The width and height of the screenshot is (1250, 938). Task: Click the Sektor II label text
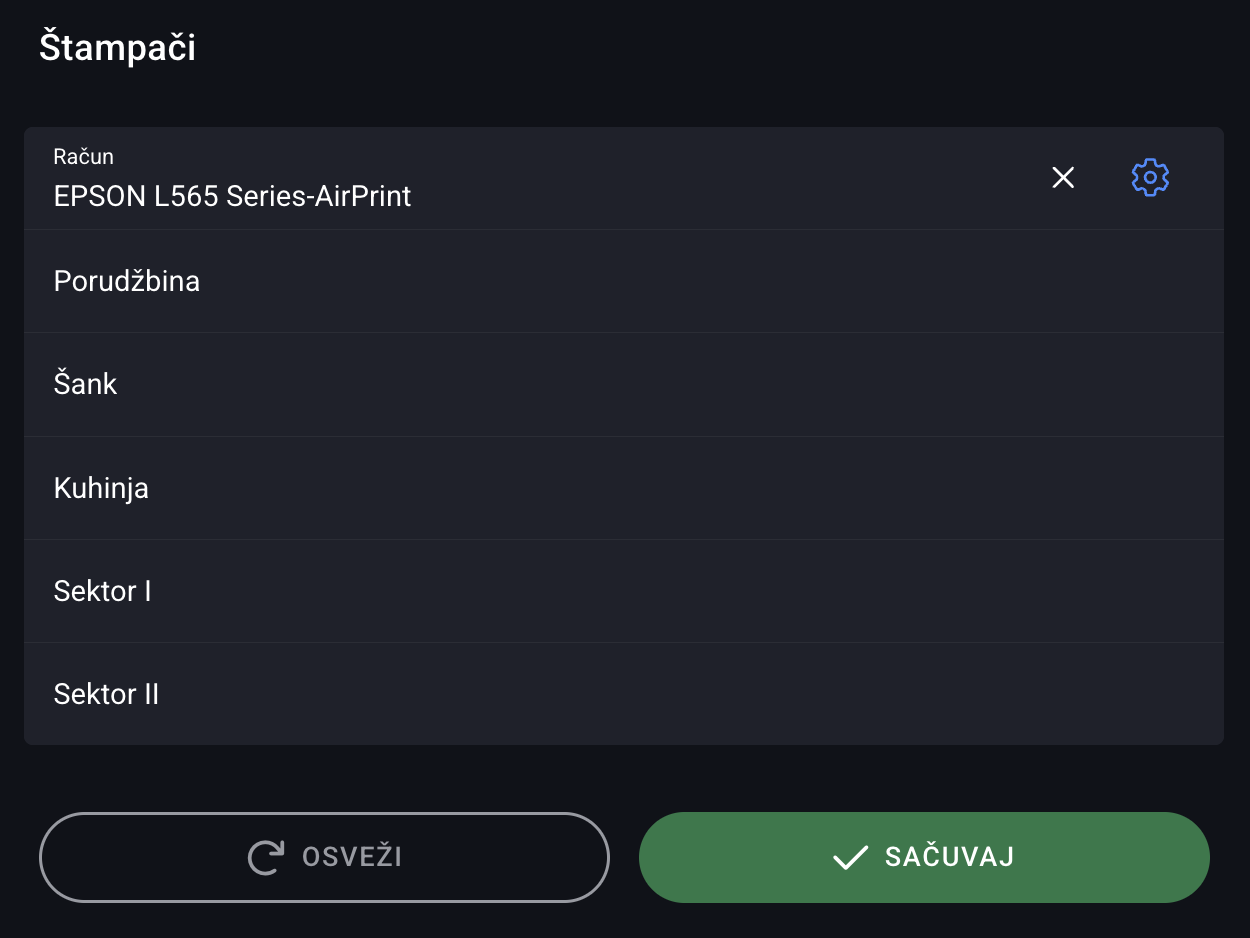[x=106, y=694]
